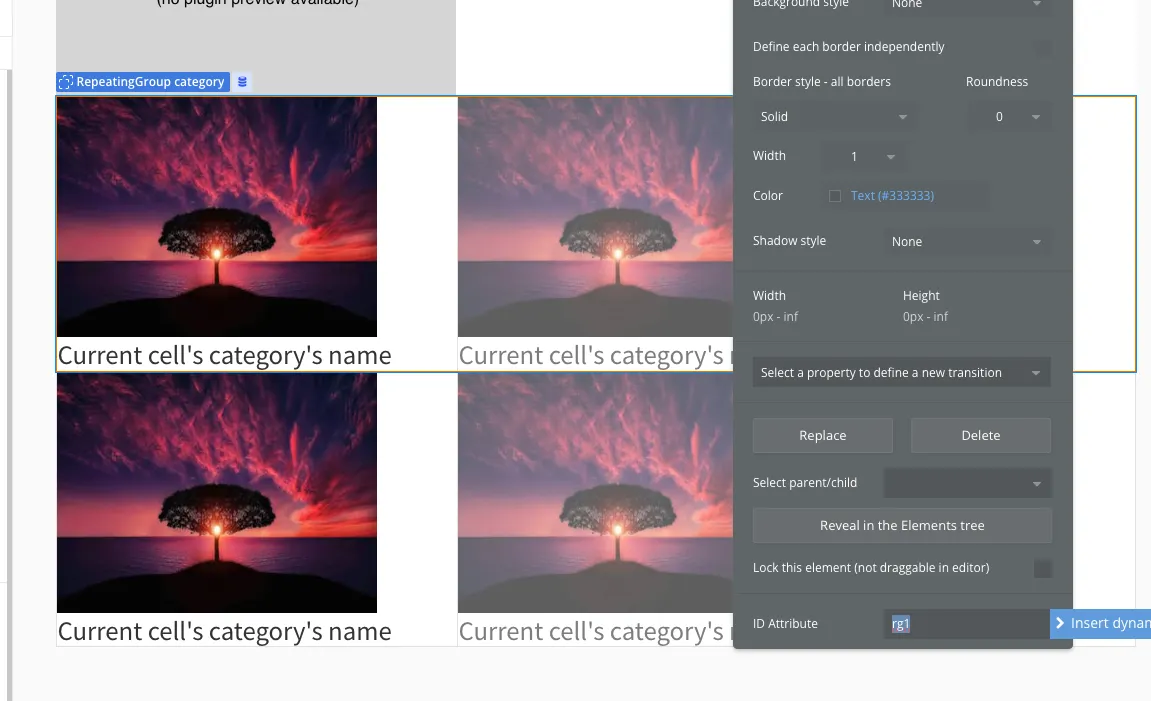Click the Insert dynamic data button
Image resolution: width=1151 pixels, height=701 pixels.
pos(1100,623)
